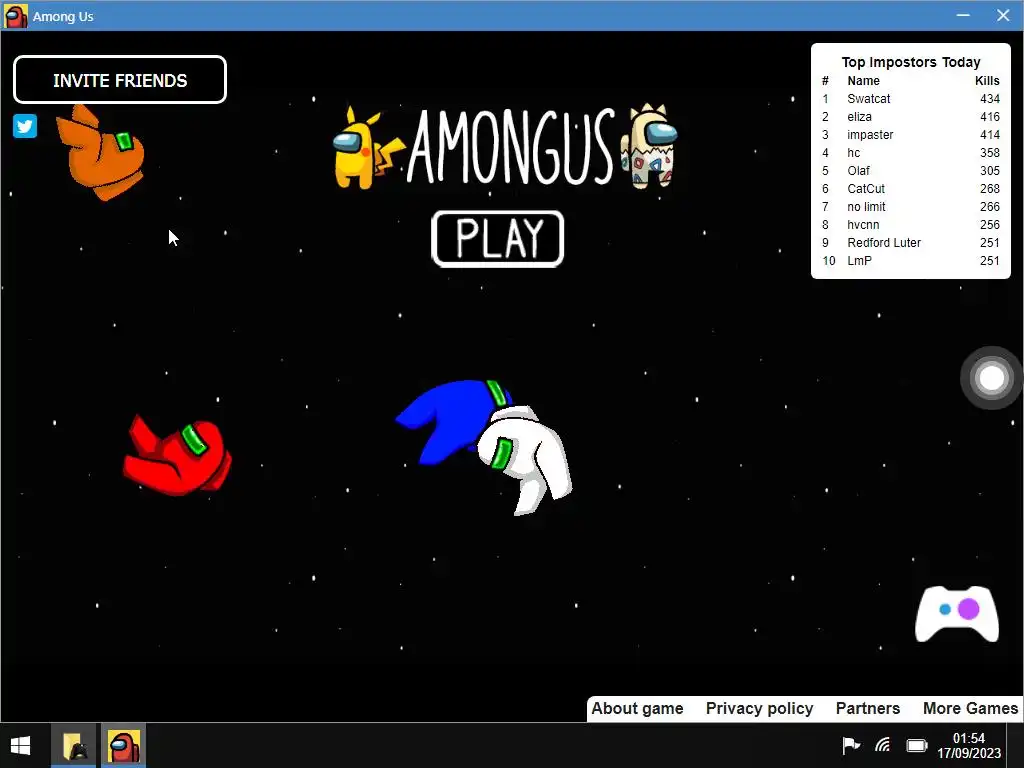Select the Redford Luter leaderboard entry

(910, 242)
